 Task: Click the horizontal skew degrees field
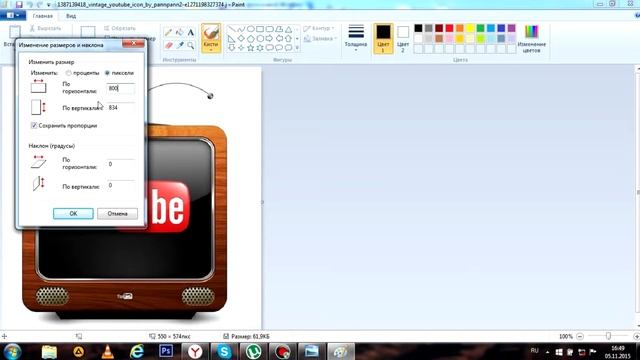(120, 164)
